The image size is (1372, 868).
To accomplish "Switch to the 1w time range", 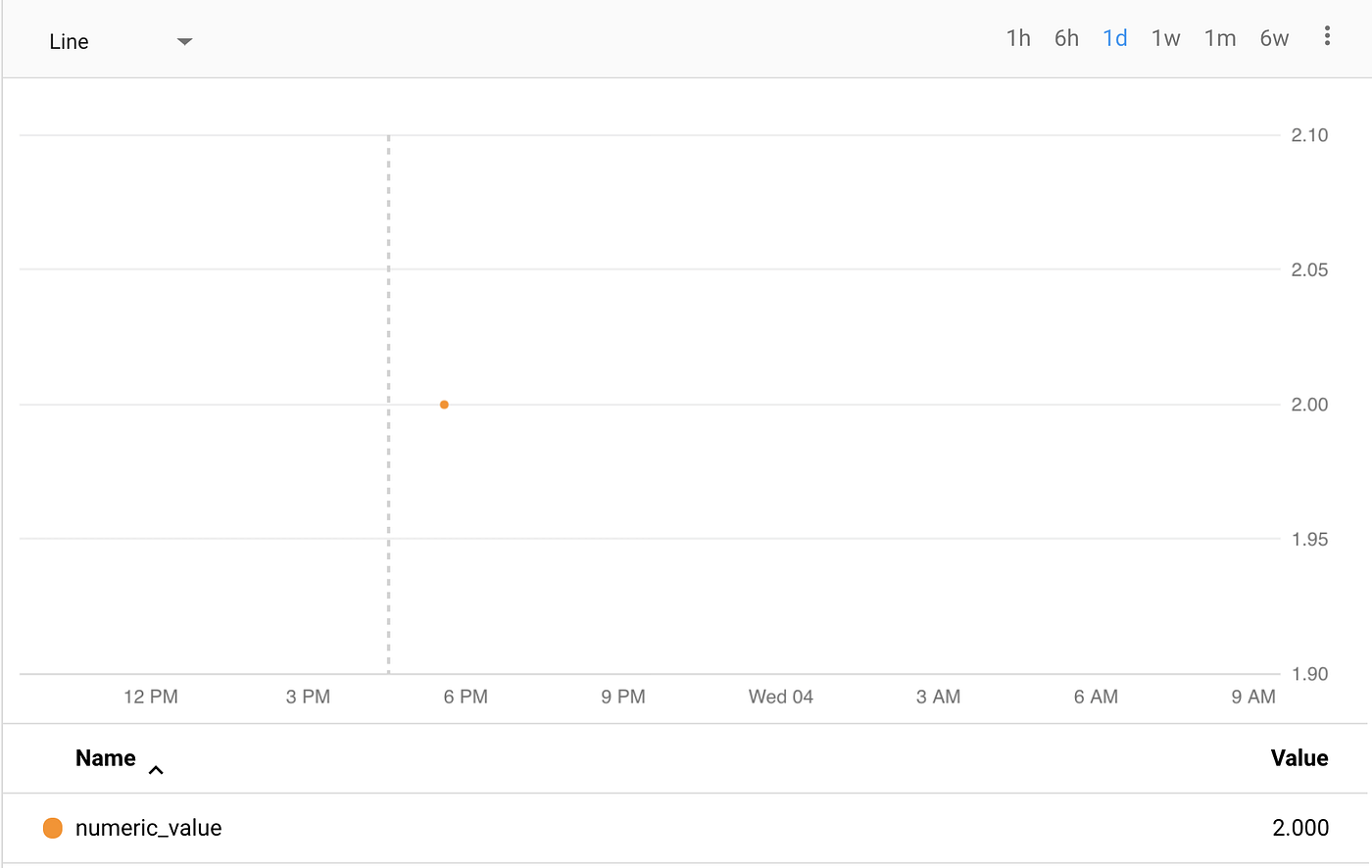I will coord(1165,37).
